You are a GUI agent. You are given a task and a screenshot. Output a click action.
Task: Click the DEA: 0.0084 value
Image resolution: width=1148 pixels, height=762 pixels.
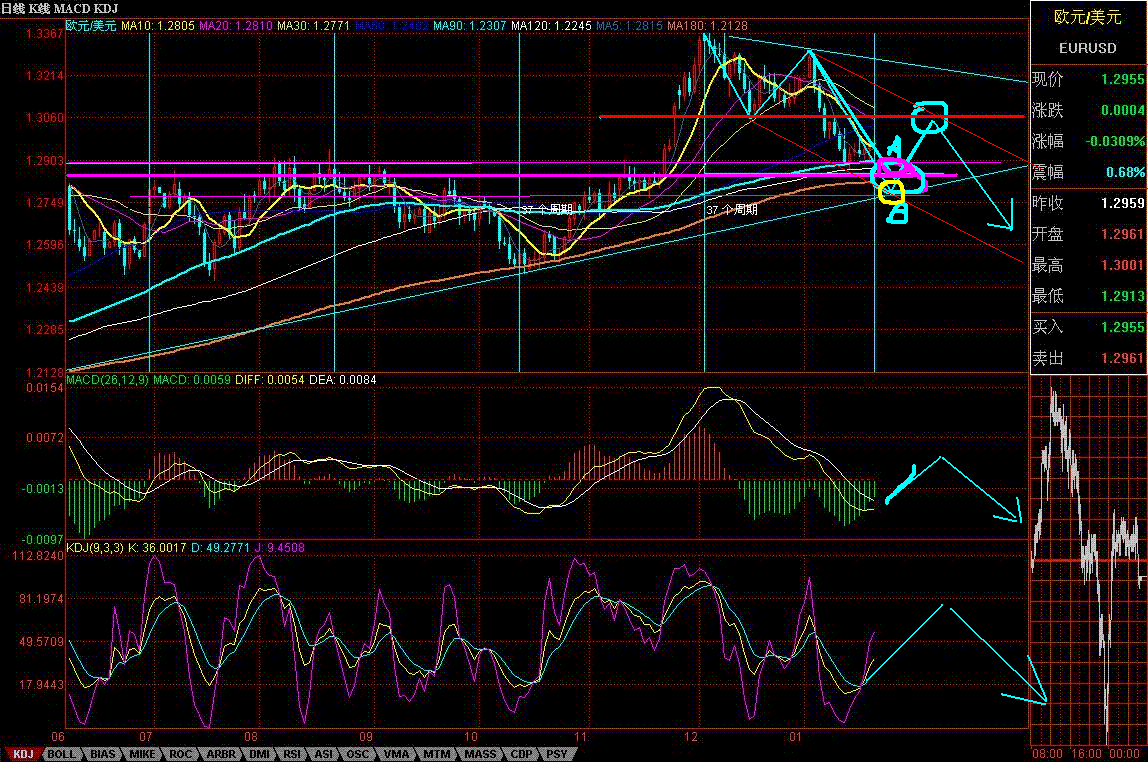pyautogui.click(x=343, y=380)
